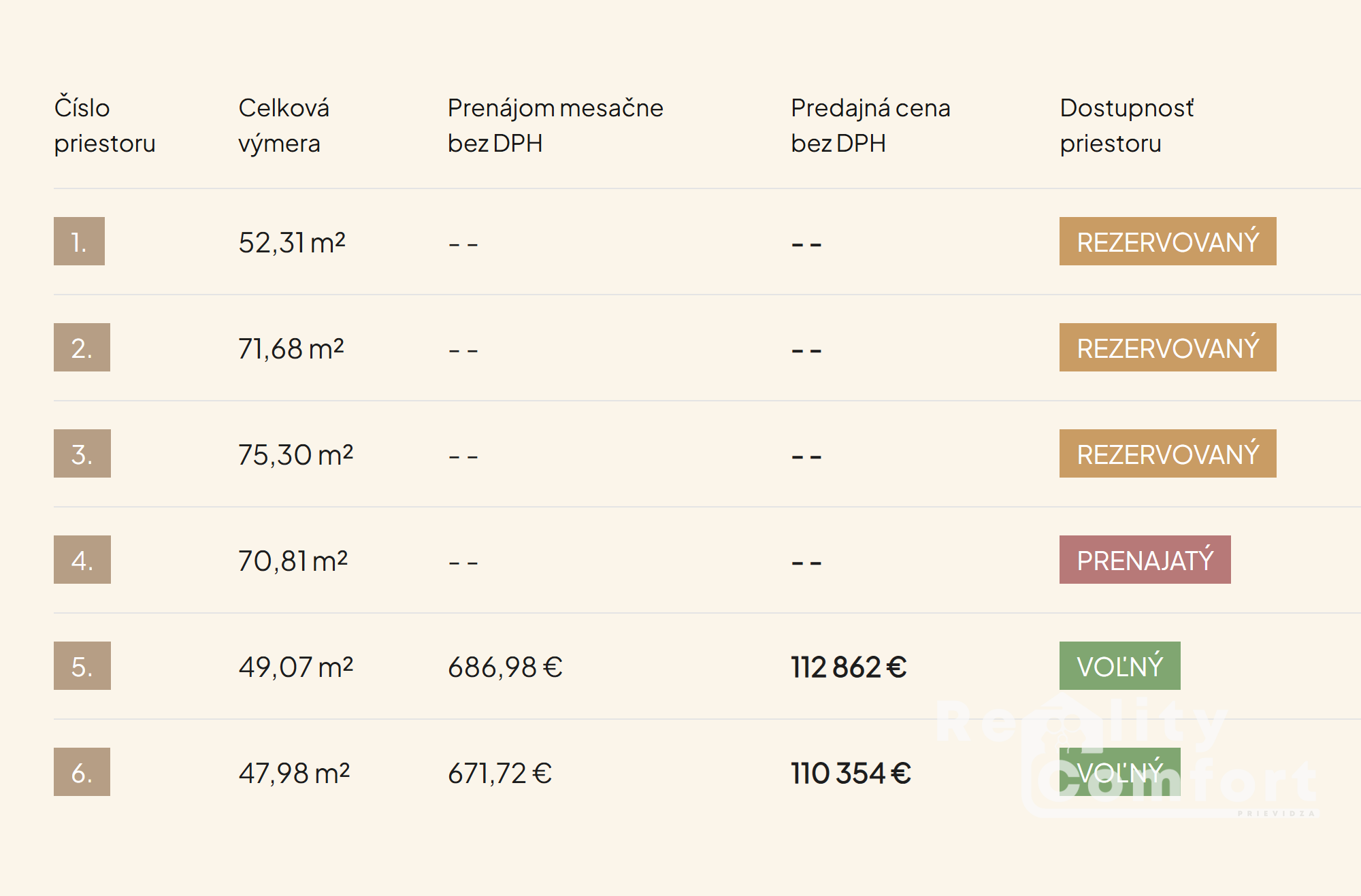This screenshot has height=896, width=1361.
Task: Click the number 2 space badge
Action: point(82,348)
